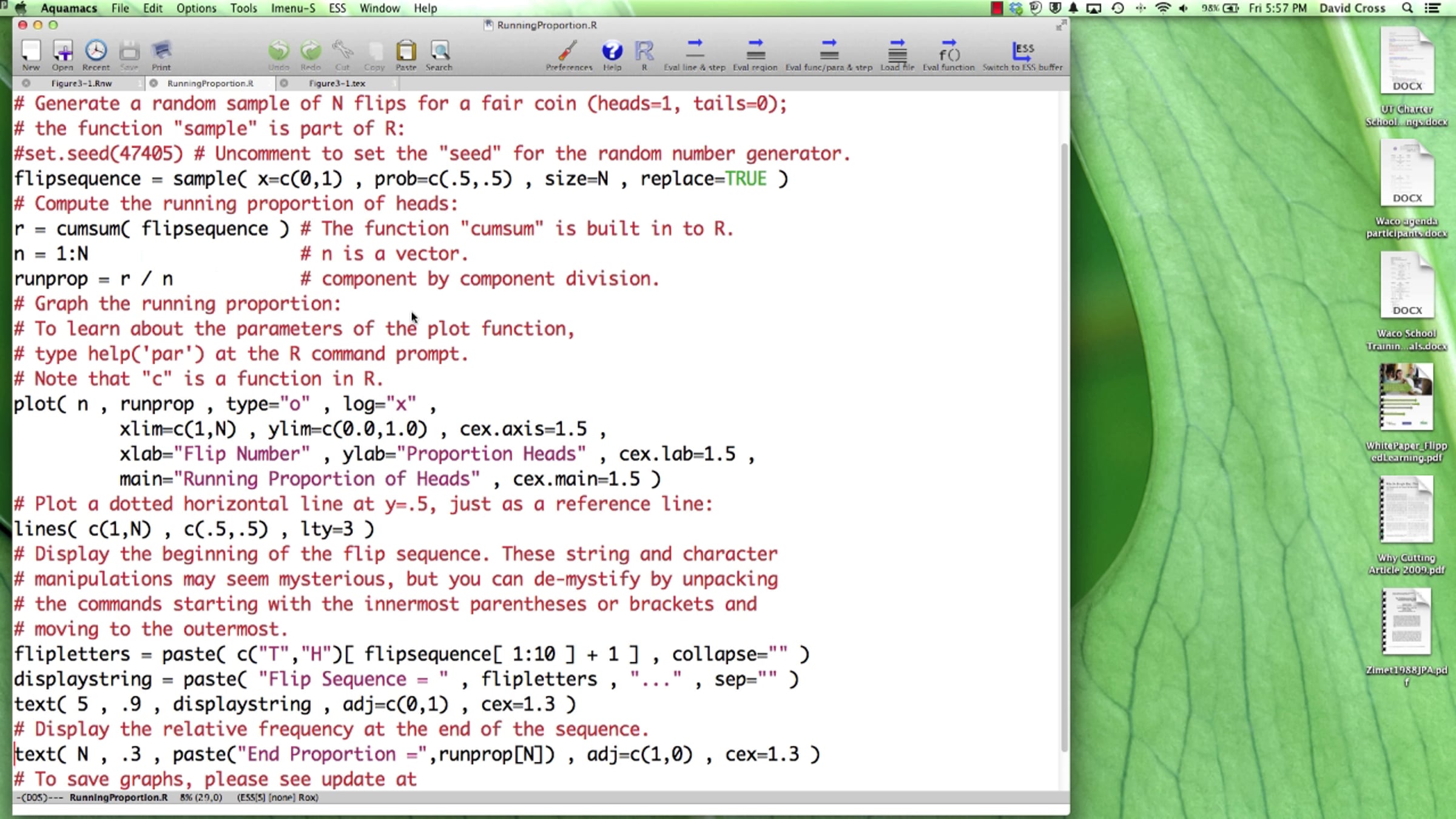Open the Apple menu
This screenshot has width=1456, height=819.
click(21, 8)
